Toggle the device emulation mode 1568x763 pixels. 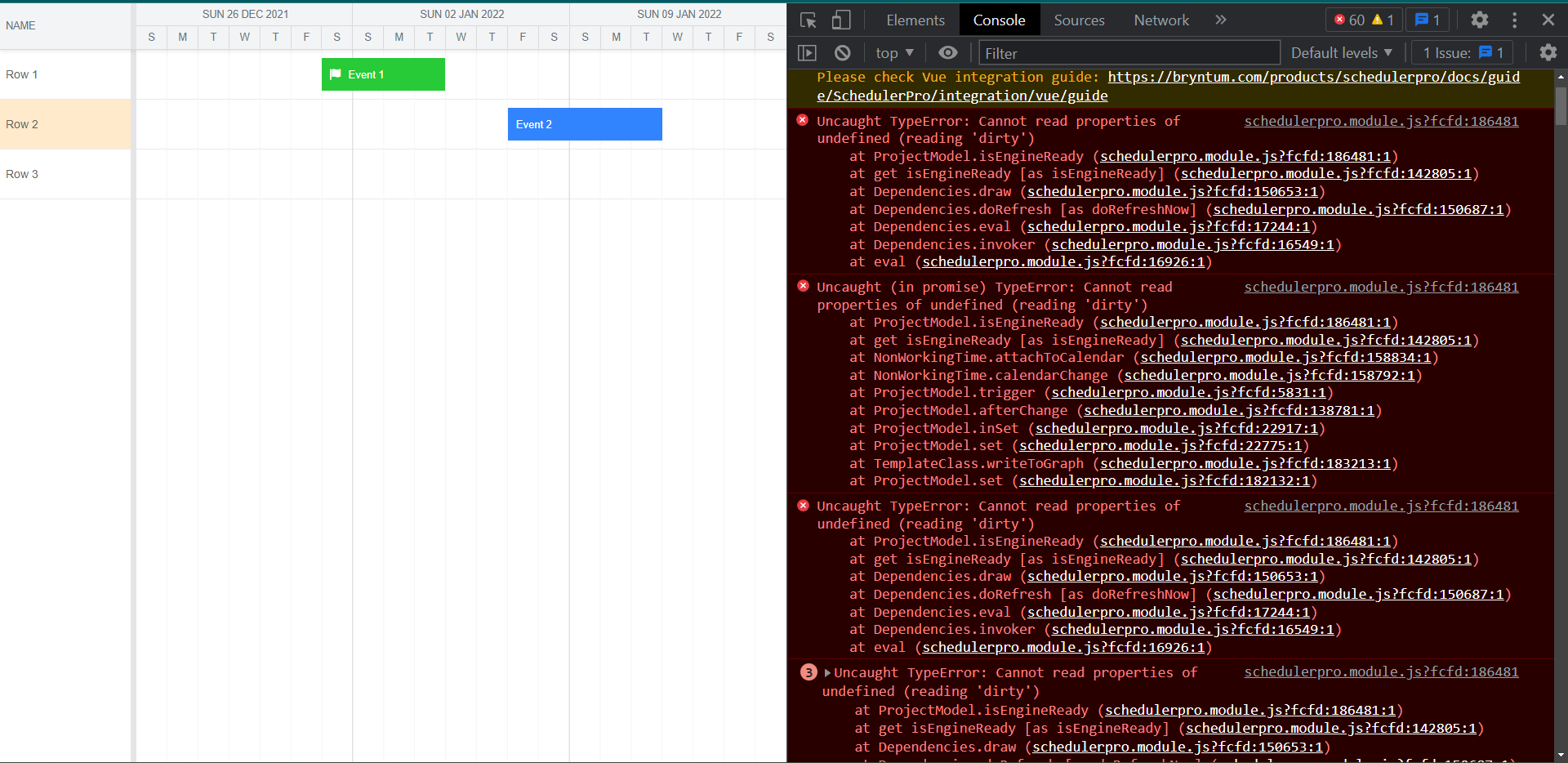tap(840, 20)
